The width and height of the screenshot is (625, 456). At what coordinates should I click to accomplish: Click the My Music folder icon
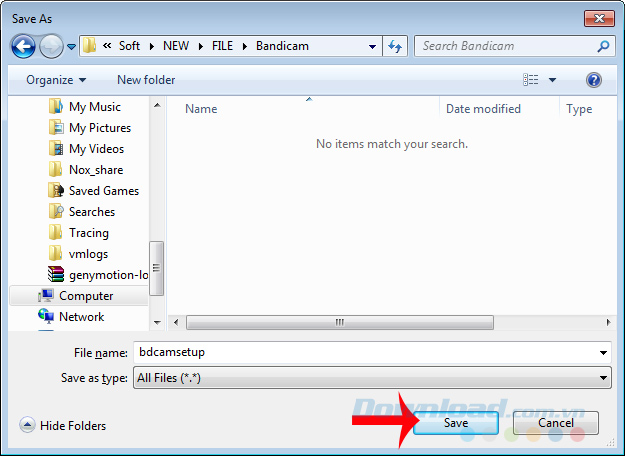point(56,106)
